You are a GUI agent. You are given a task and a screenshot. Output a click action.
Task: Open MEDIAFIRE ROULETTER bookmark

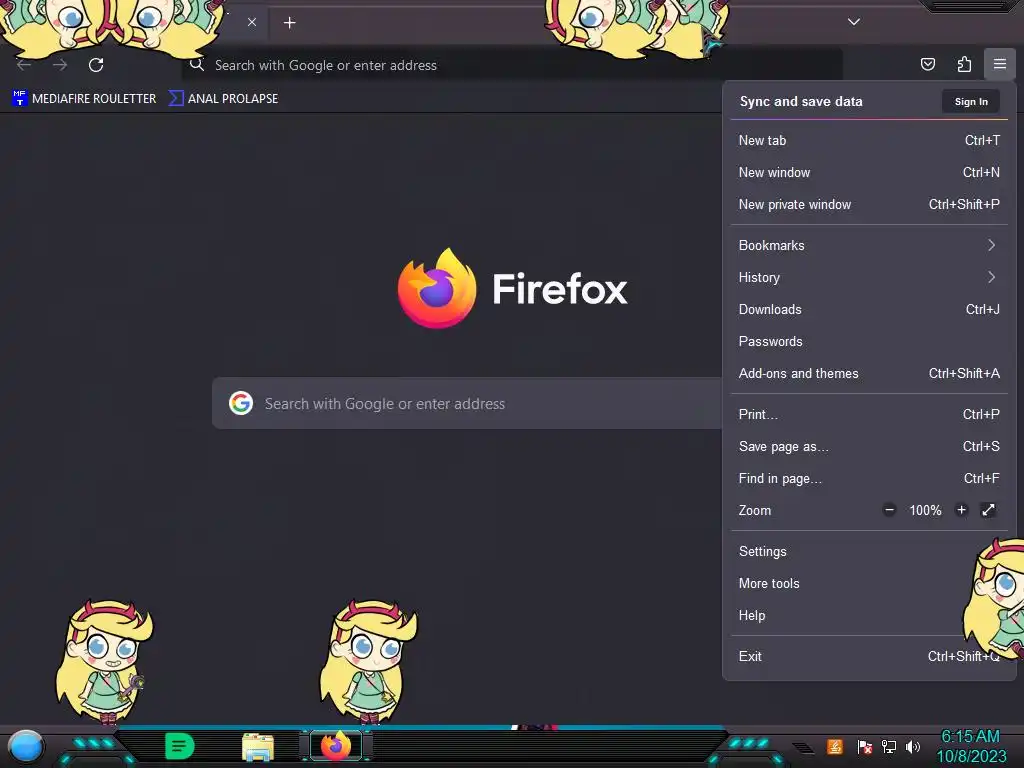pyautogui.click(x=84, y=99)
